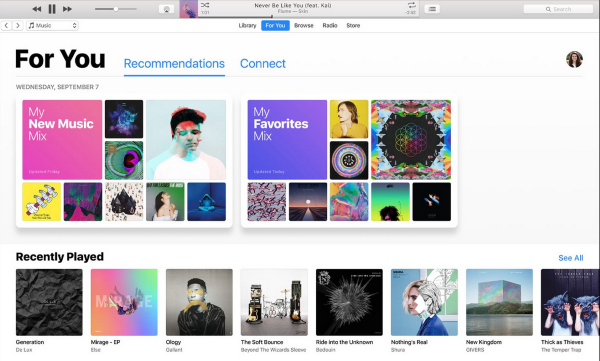Open the Generation album cover

pyautogui.click(x=49, y=302)
